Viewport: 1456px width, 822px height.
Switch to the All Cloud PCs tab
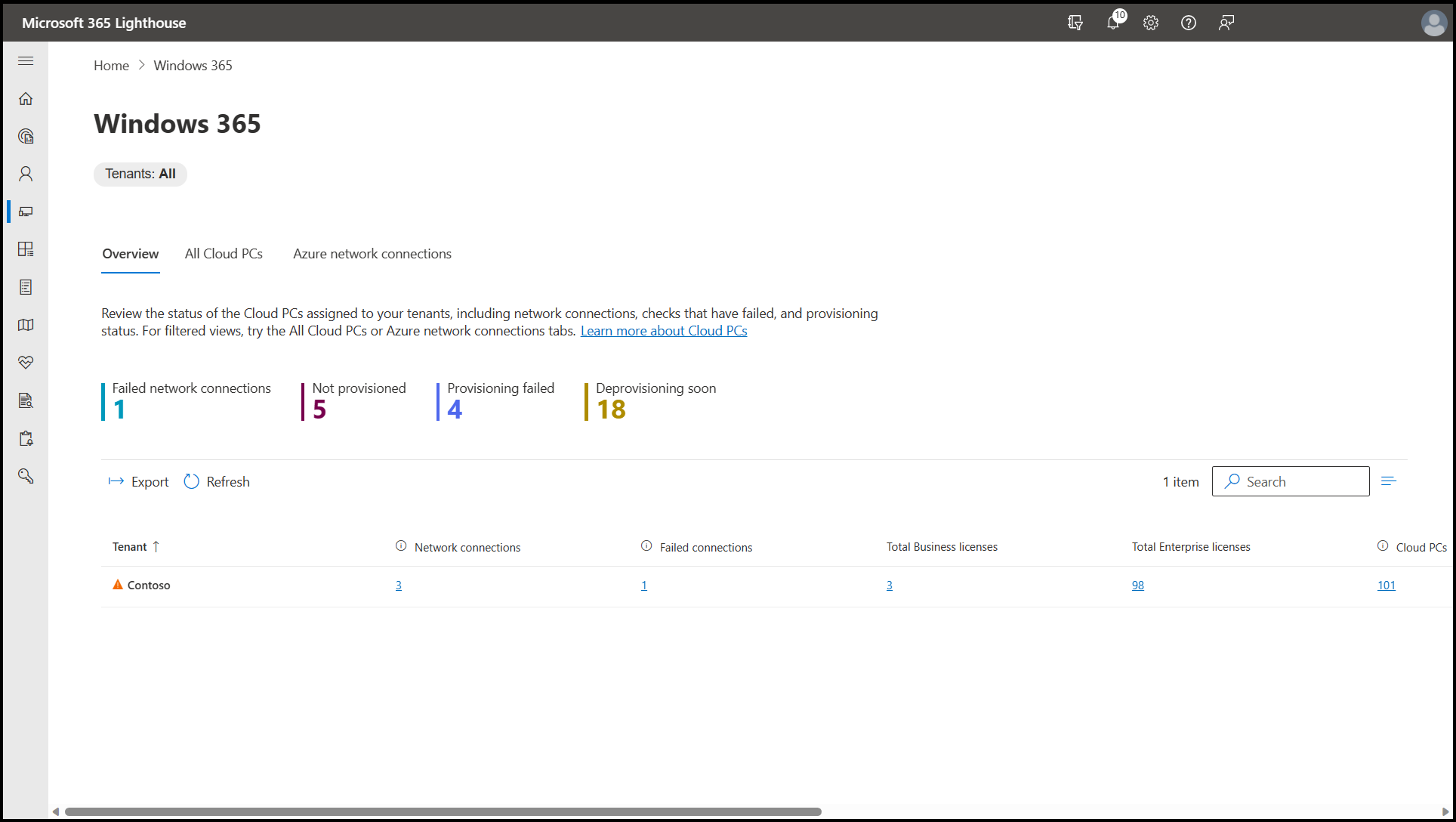(x=224, y=254)
